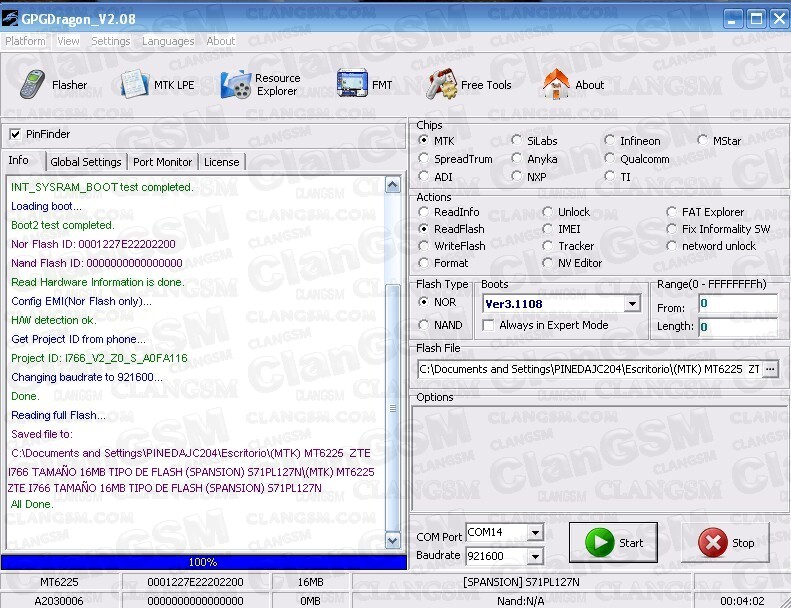Enable Always in Expert Mode
Image resolution: width=791 pixels, height=608 pixels.
pos(488,325)
